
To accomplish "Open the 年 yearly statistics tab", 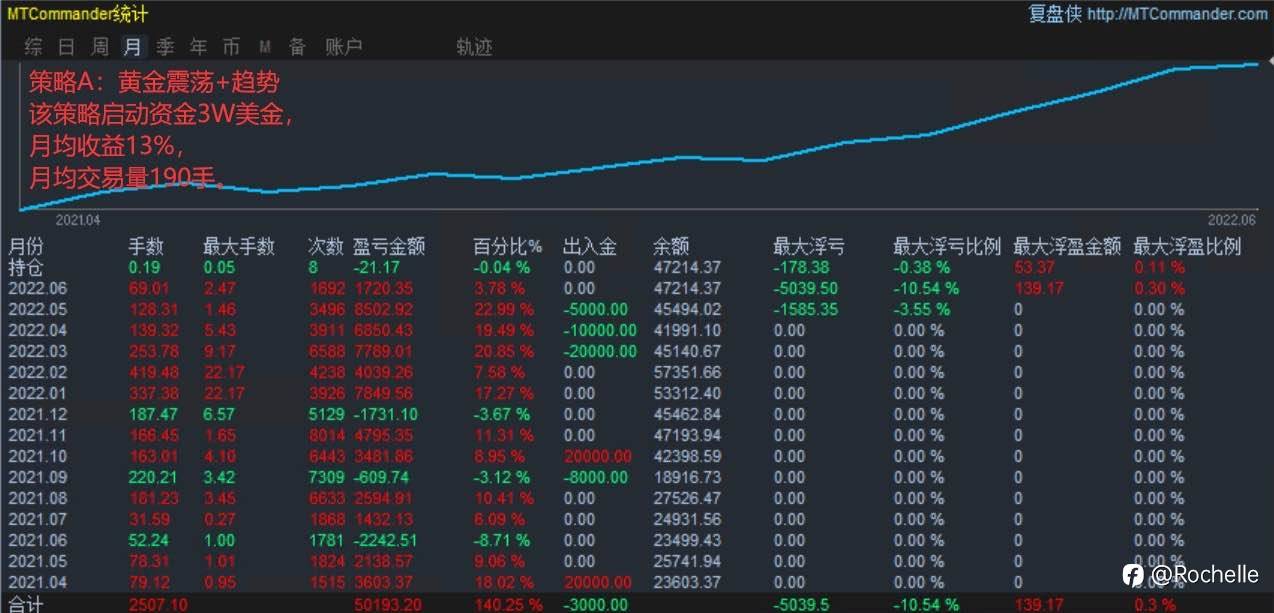I will coord(199,46).
